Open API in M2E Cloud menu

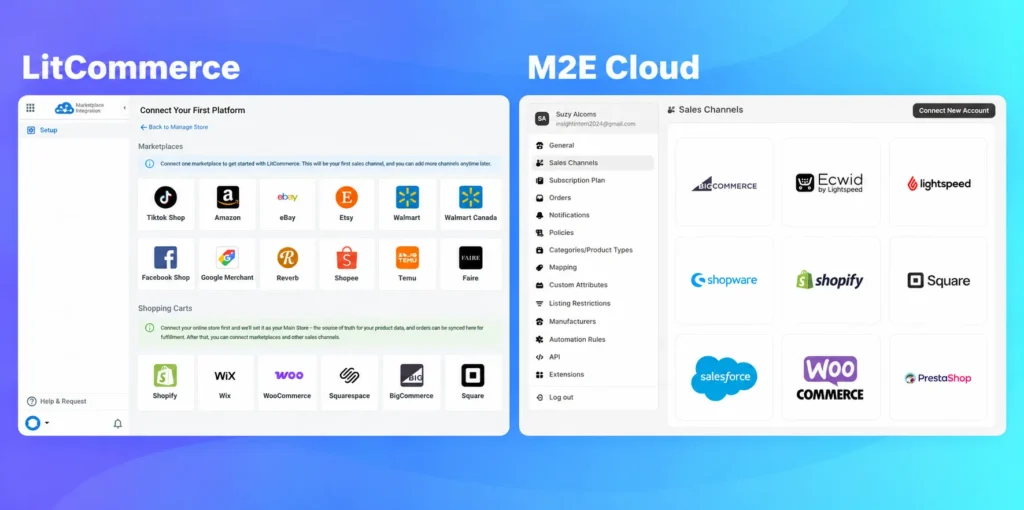(x=593, y=357)
